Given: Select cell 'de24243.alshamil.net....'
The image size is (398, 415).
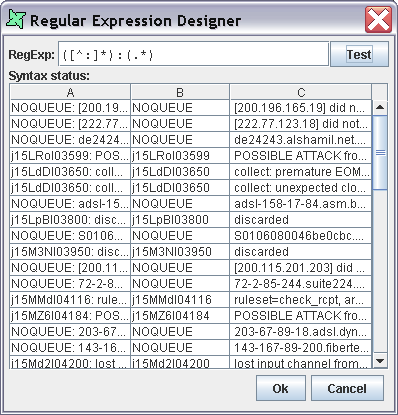Looking at the screenshot, I should coord(301,140).
